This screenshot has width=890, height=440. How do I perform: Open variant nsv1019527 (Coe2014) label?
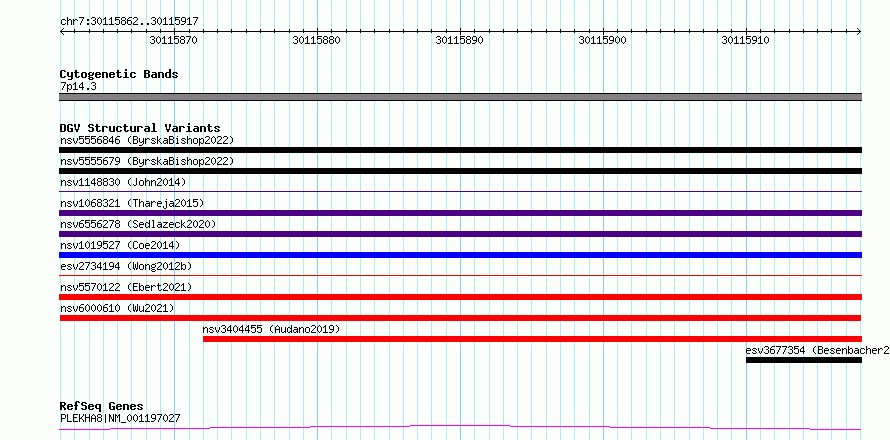[120, 245]
